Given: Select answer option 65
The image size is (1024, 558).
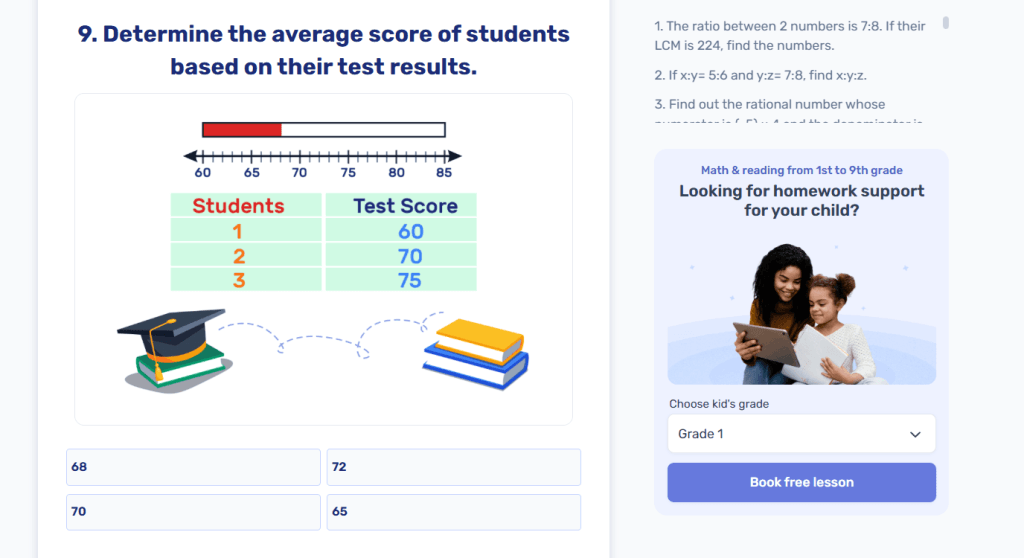Looking at the screenshot, I should (x=453, y=512).
